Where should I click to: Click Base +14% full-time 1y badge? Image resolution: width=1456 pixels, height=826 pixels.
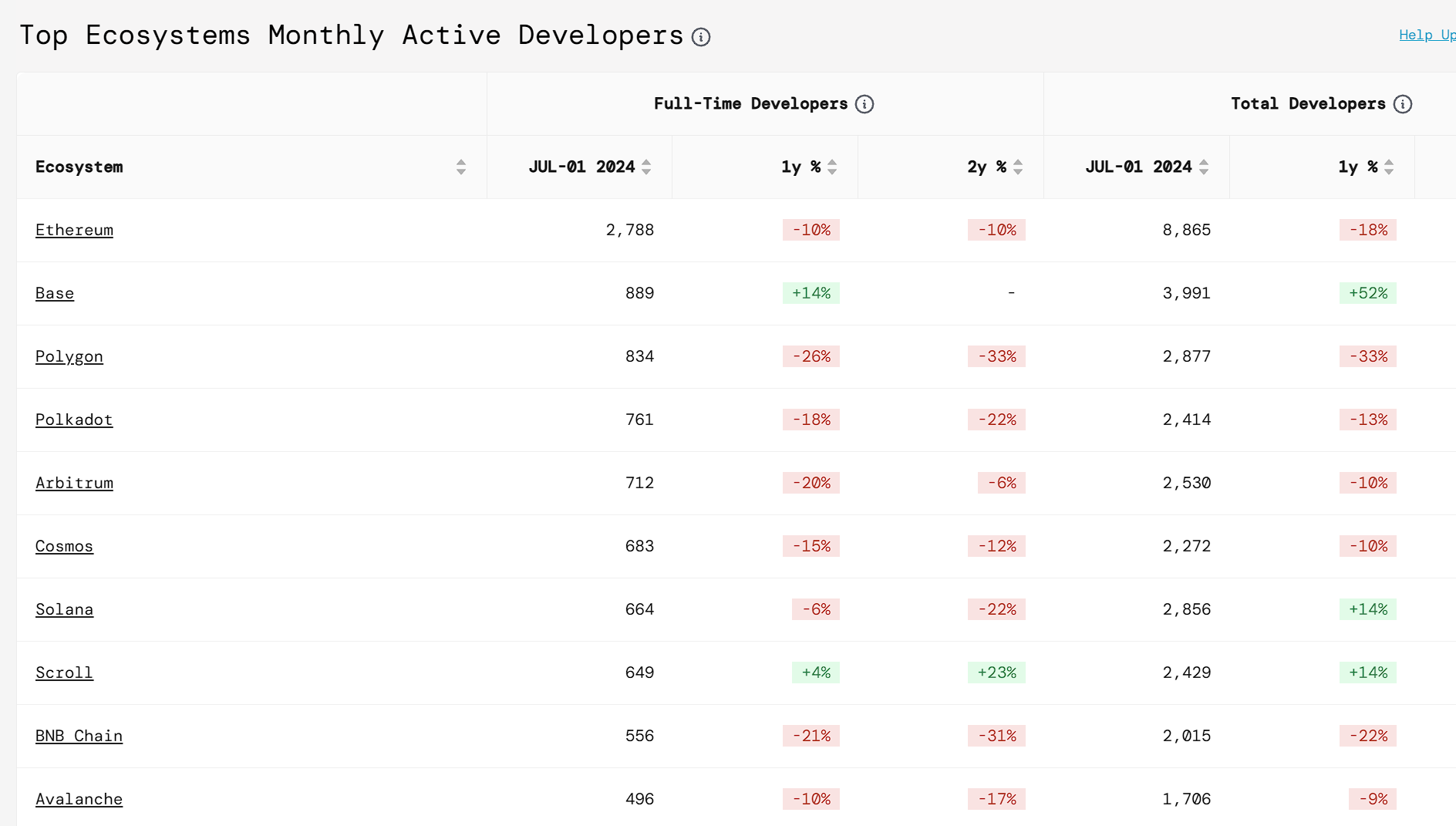coord(811,293)
